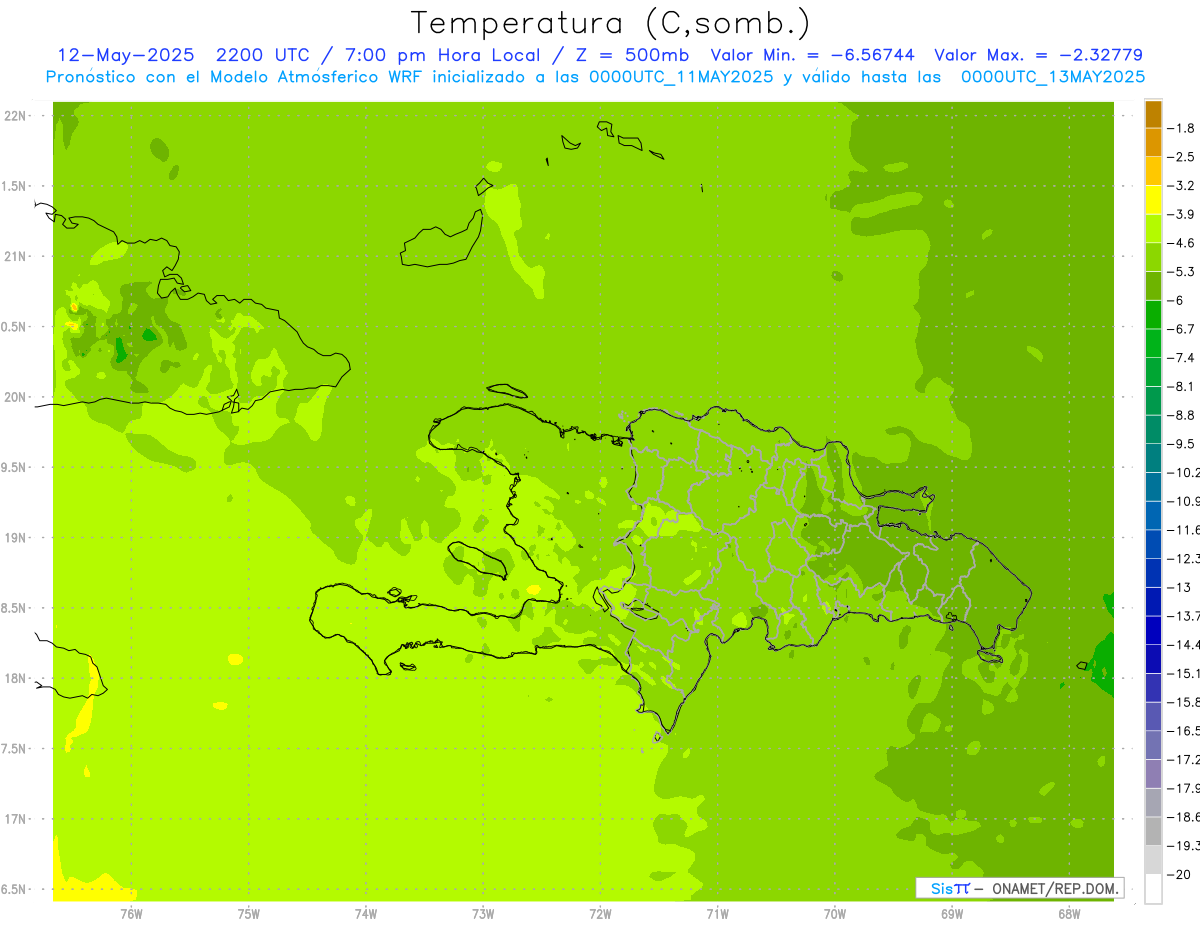
Task: Click the dark orange swatch above the -1.8 label
Action: click(x=1153, y=114)
